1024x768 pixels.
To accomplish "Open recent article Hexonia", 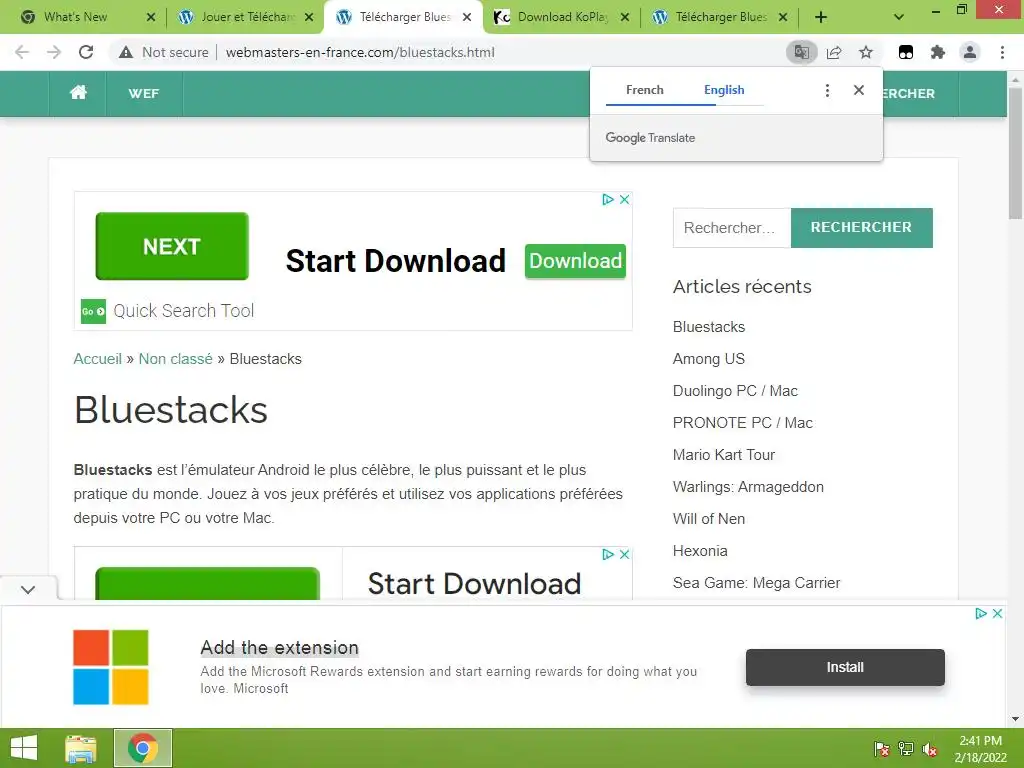I will coord(700,551).
